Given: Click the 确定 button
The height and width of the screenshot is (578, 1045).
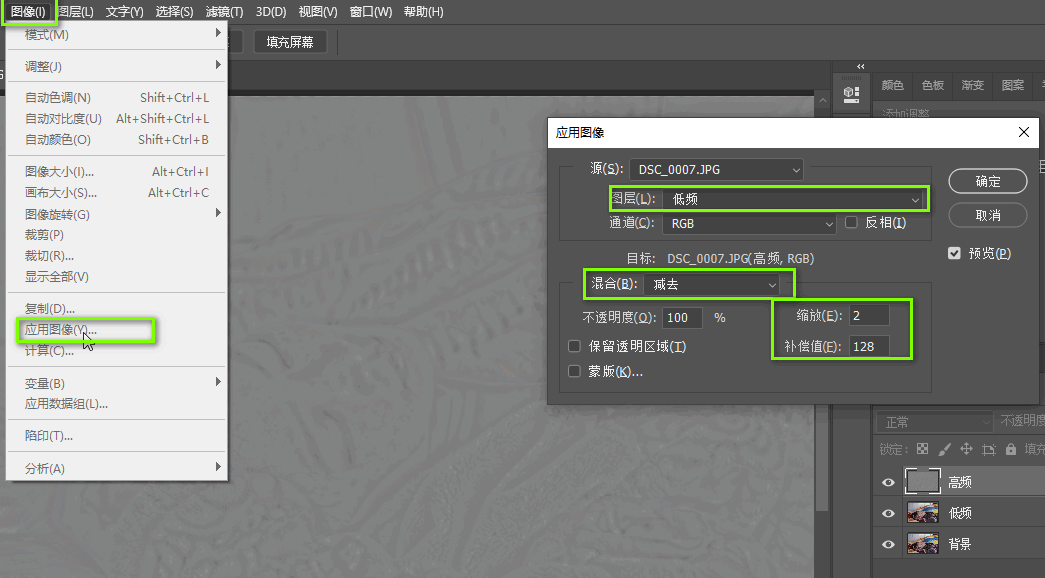Looking at the screenshot, I should point(988,181).
